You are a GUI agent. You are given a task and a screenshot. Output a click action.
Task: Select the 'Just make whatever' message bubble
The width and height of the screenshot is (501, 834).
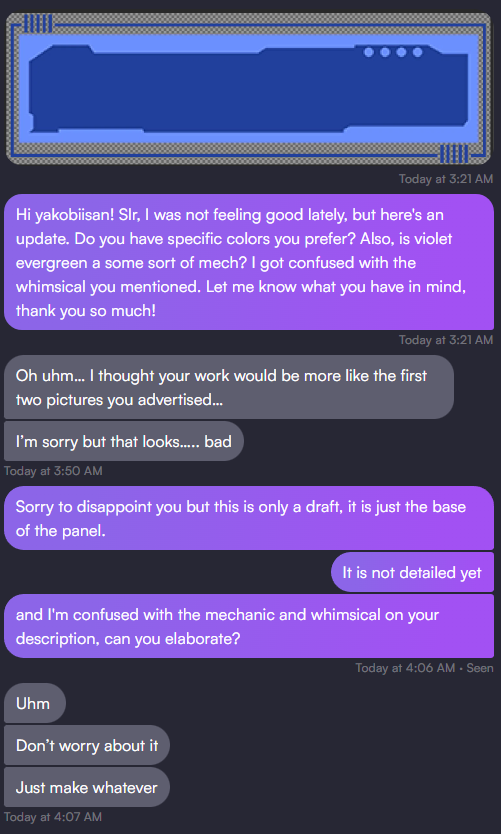click(87, 787)
